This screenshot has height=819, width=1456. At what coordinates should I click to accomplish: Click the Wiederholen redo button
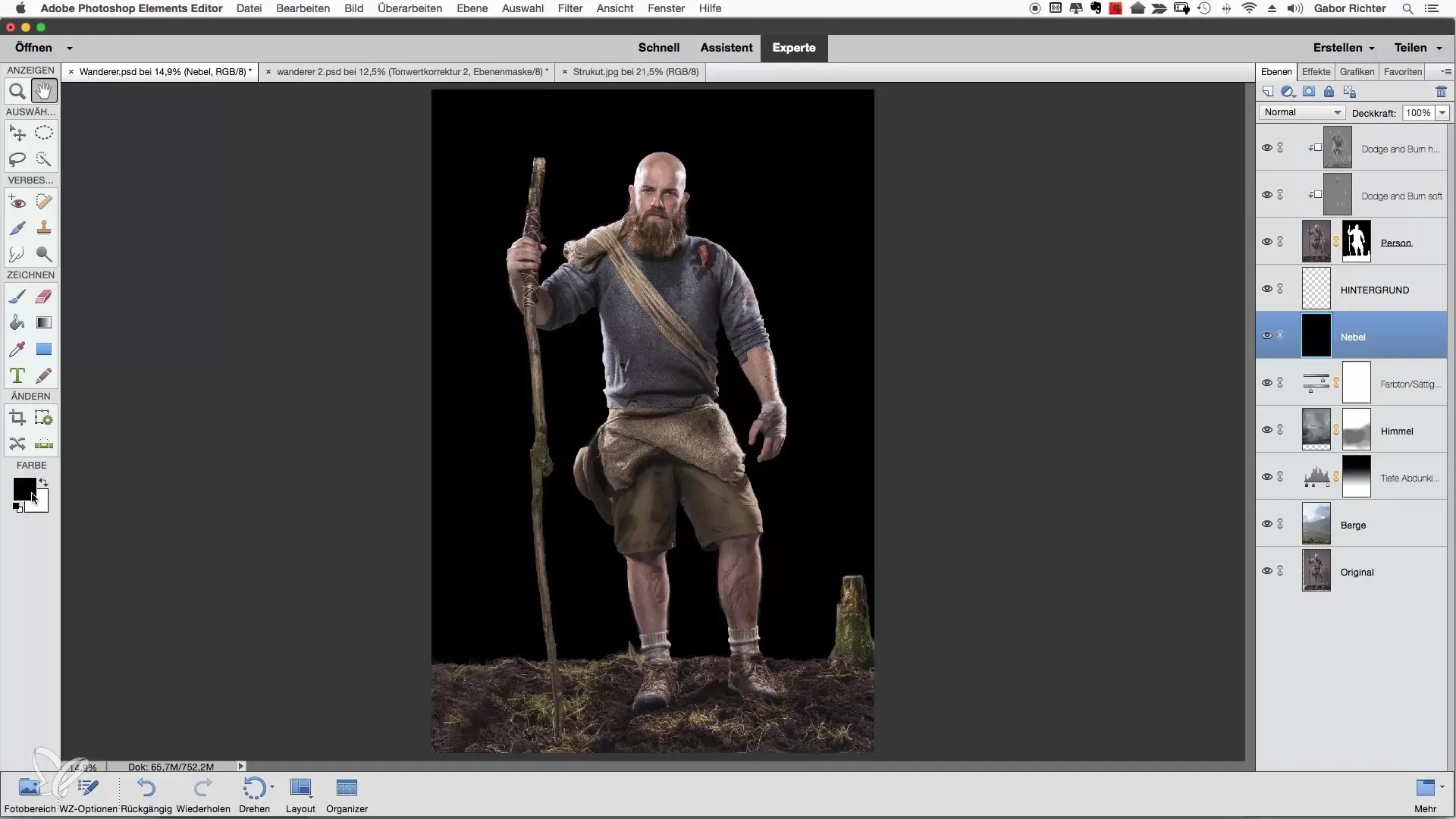click(203, 795)
